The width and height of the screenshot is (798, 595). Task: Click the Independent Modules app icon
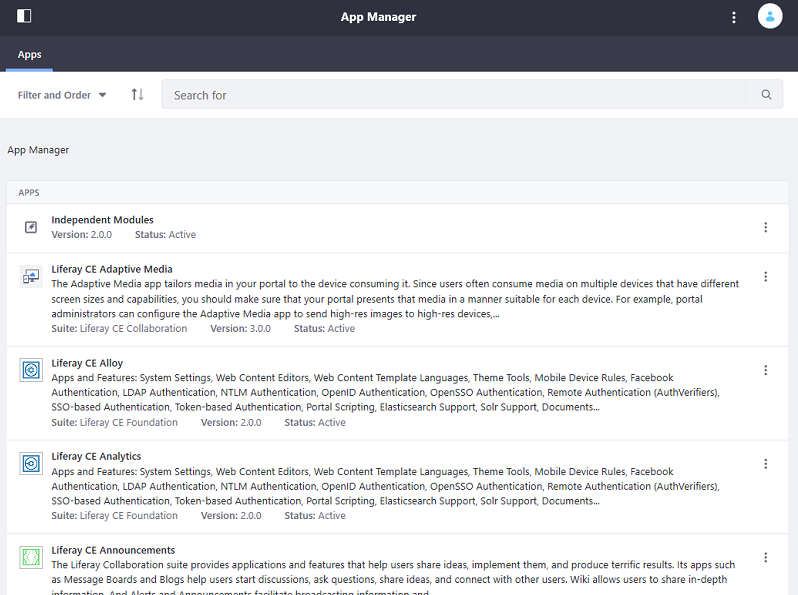(31, 227)
